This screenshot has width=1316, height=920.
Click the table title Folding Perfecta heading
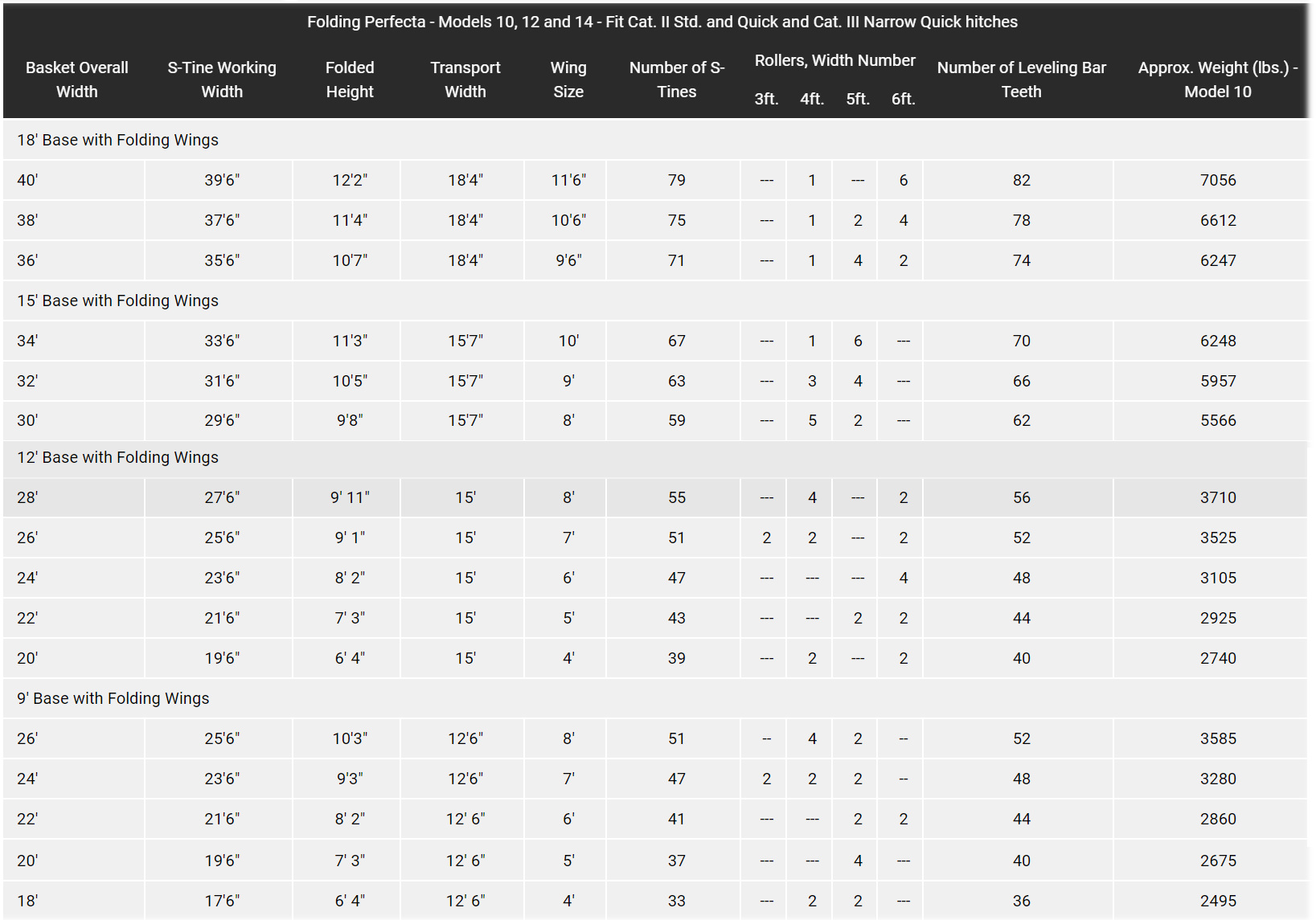[662, 22]
